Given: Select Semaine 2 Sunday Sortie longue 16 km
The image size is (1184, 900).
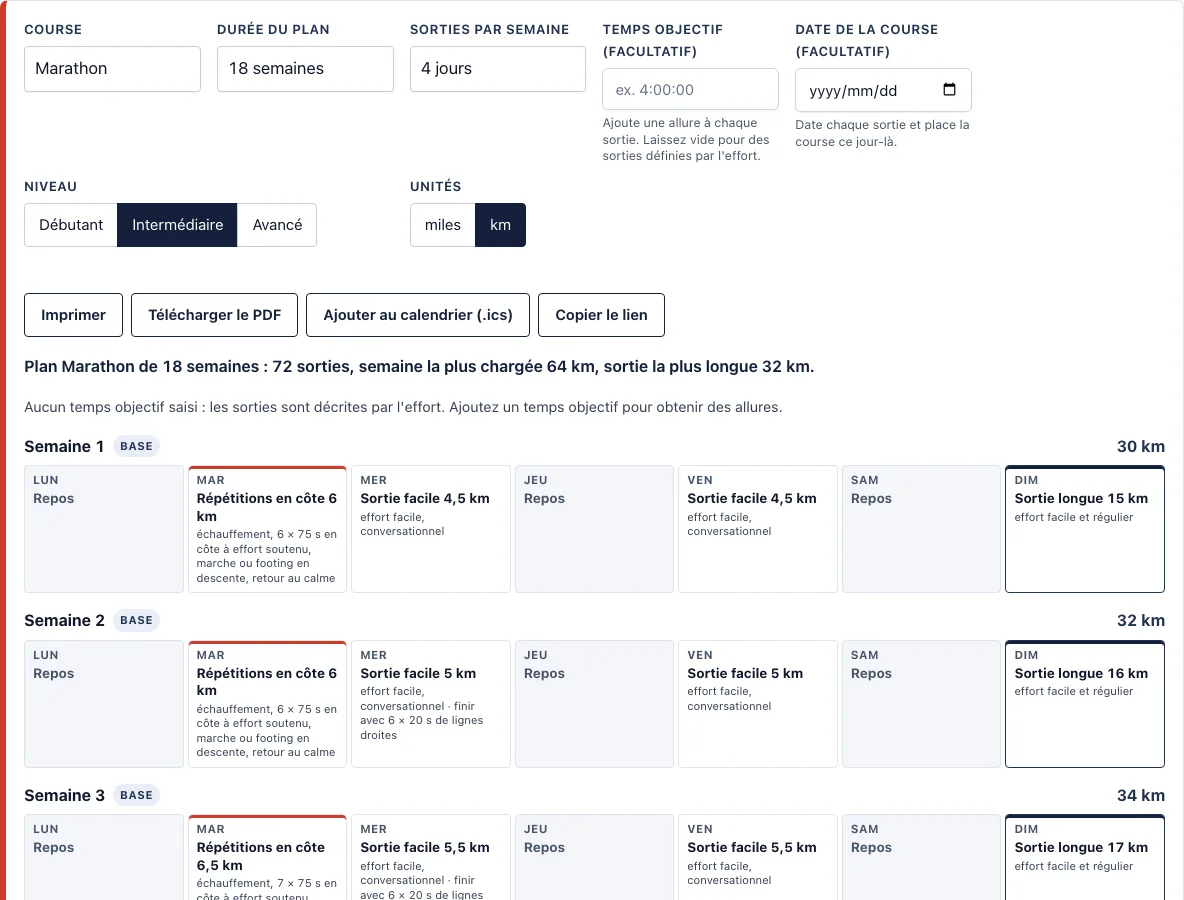Looking at the screenshot, I should (x=1085, y=704).
